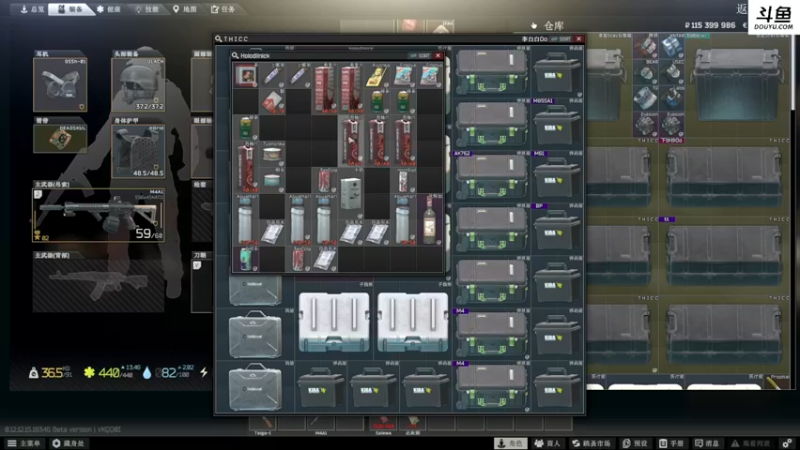Go to the 藏身处 hideout

(x=68, y=443)
